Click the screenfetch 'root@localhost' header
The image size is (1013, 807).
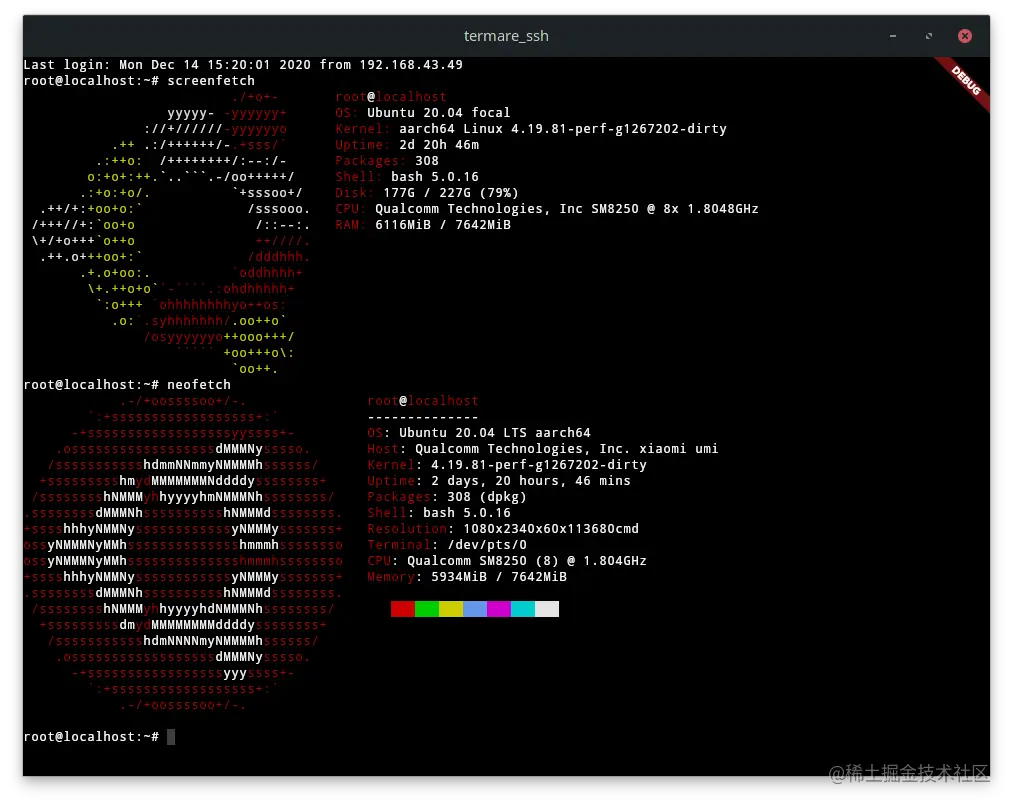pyautogui.click(x=391, y=96)
